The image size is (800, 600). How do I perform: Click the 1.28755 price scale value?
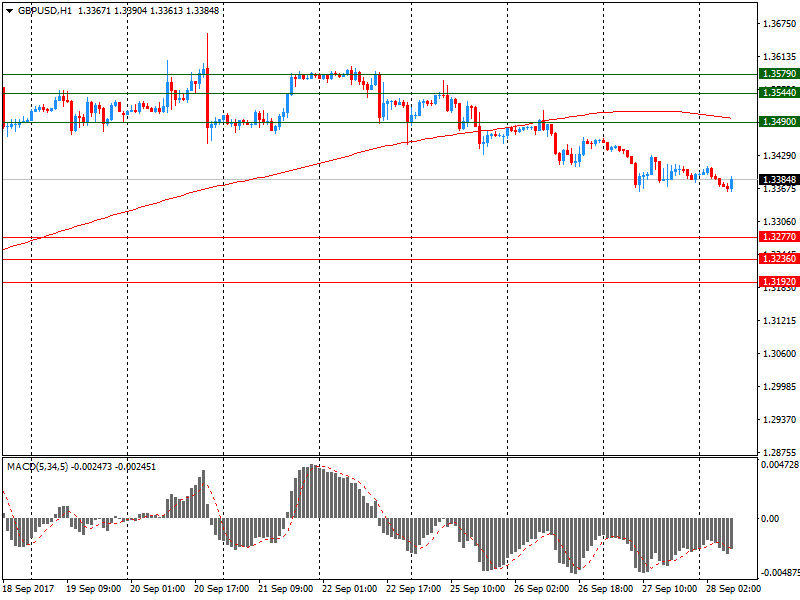click(x=779, y=453)
